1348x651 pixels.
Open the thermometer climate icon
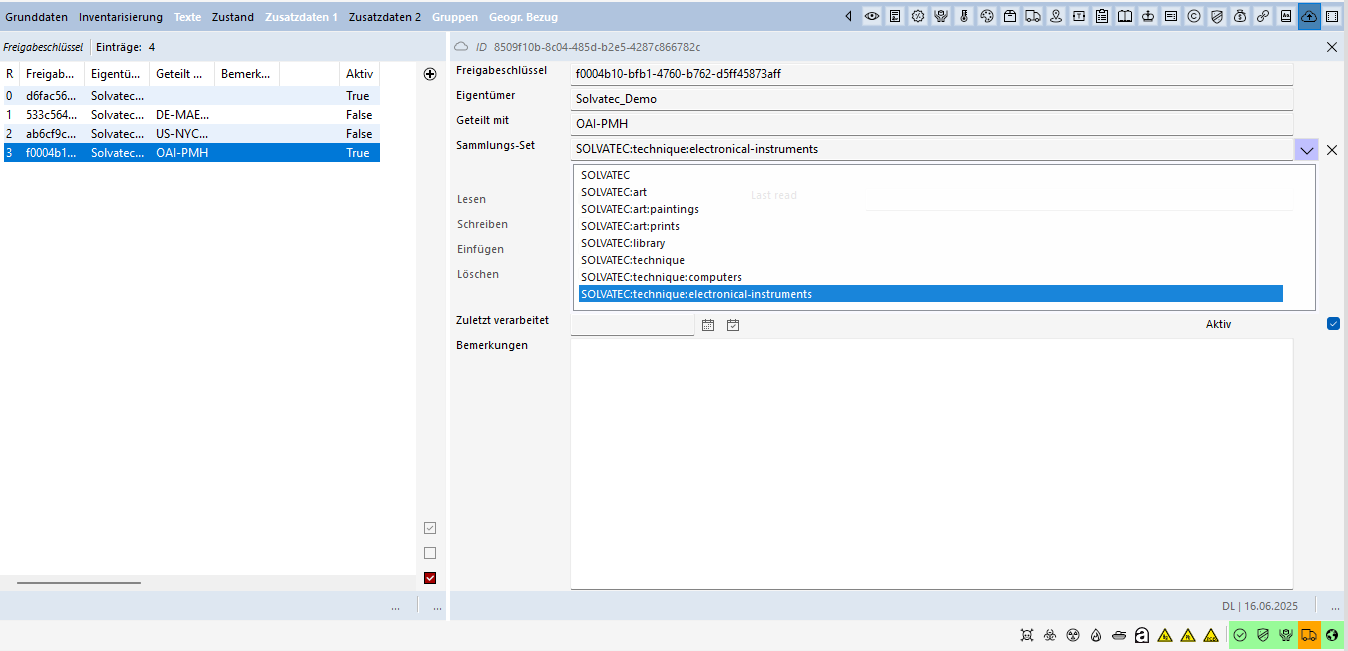coord(964,16)
